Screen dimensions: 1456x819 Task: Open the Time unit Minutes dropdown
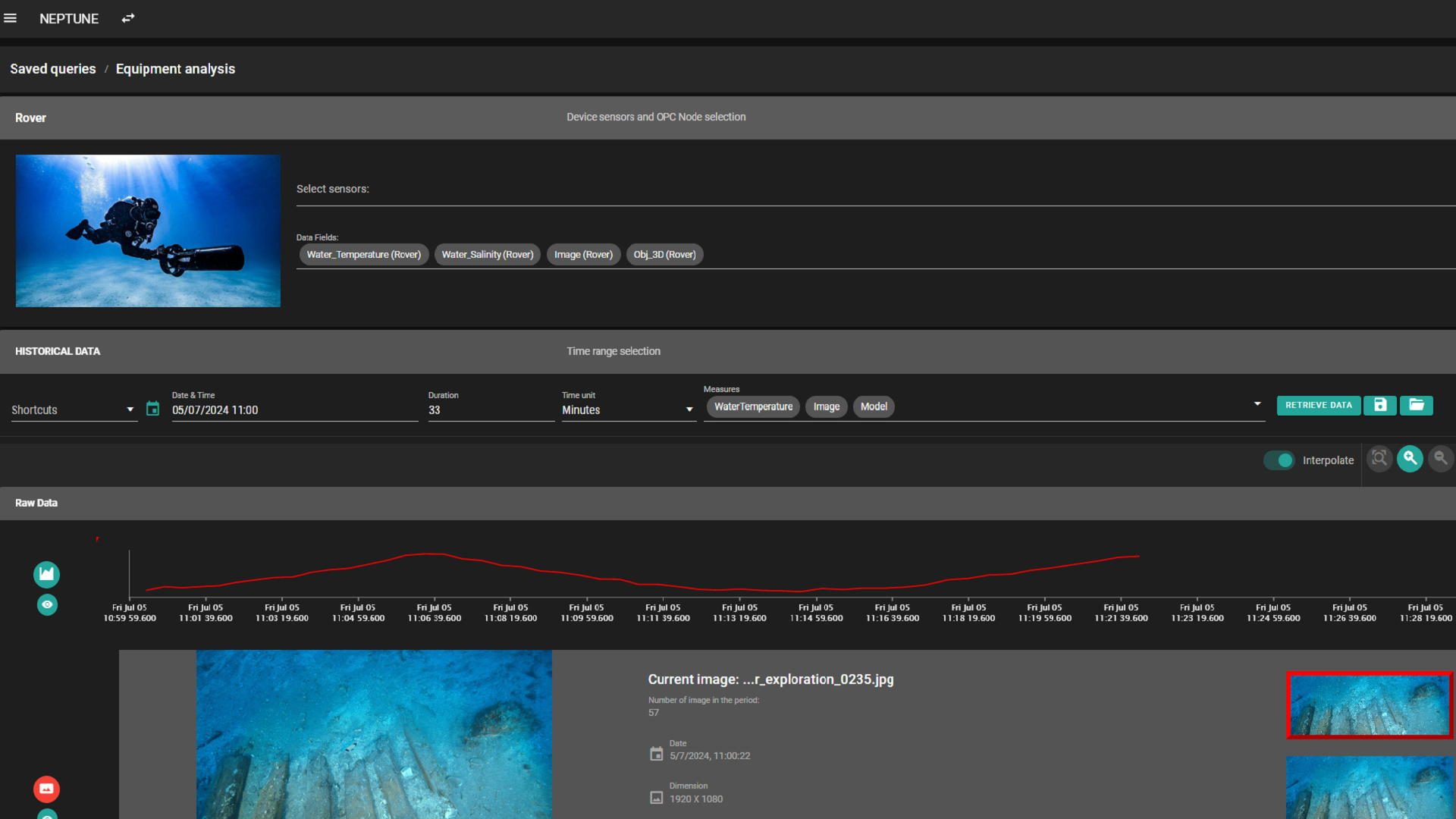(x=628, y=409)
